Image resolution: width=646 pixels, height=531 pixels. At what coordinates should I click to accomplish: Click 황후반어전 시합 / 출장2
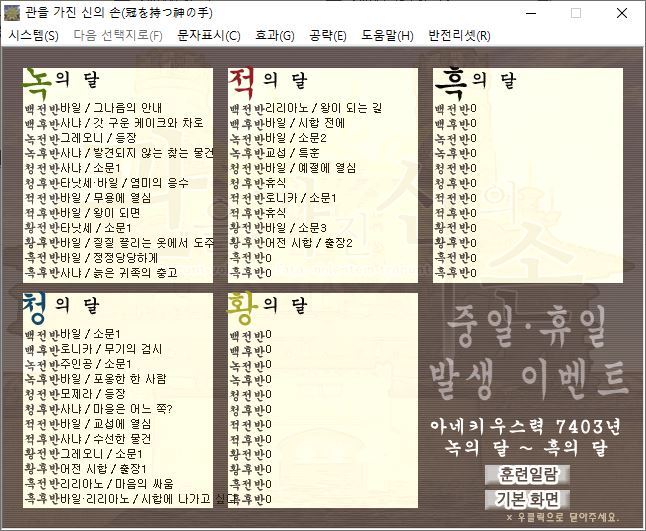[x=291, y=243]
